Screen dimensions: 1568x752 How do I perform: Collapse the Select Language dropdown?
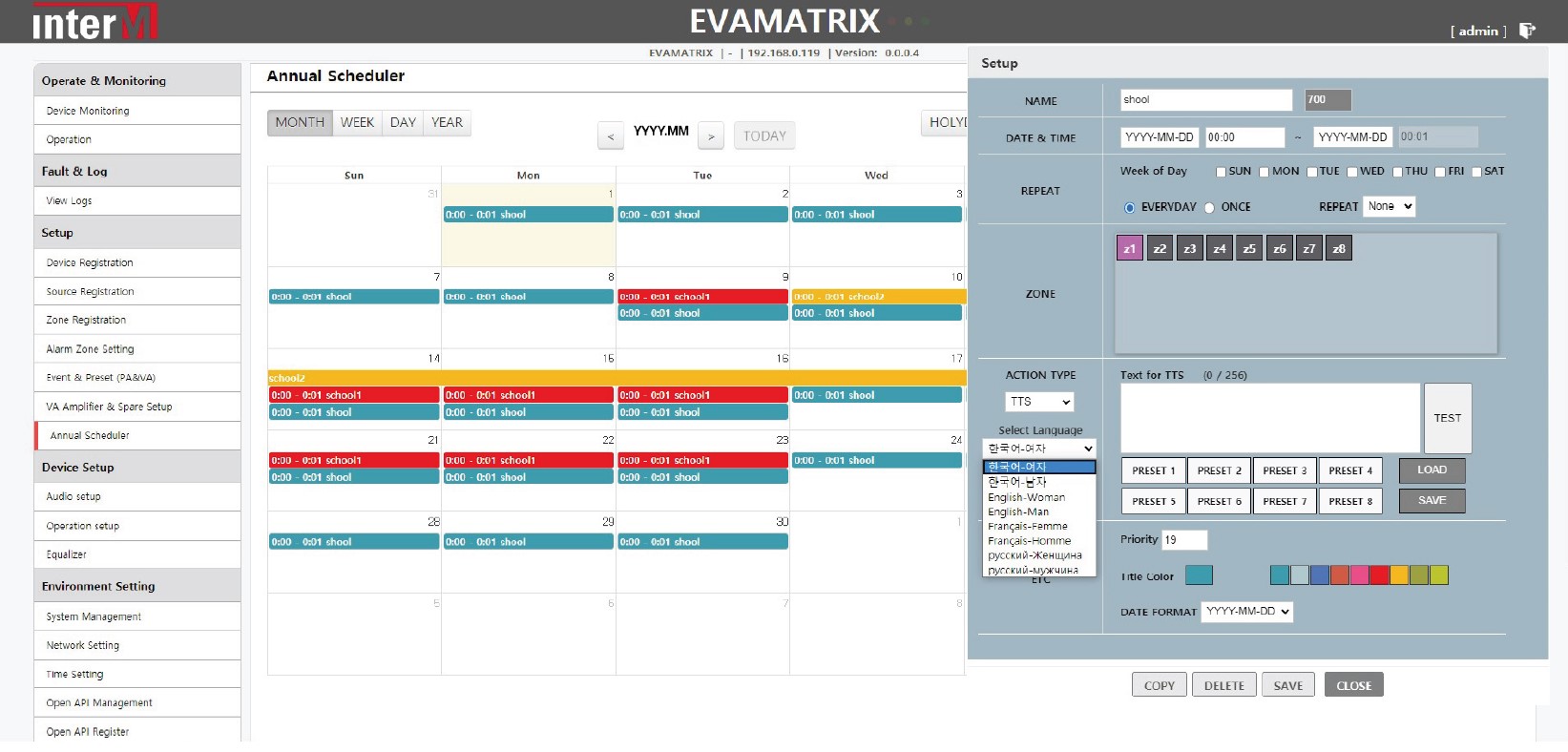(x=1039, y=448)
